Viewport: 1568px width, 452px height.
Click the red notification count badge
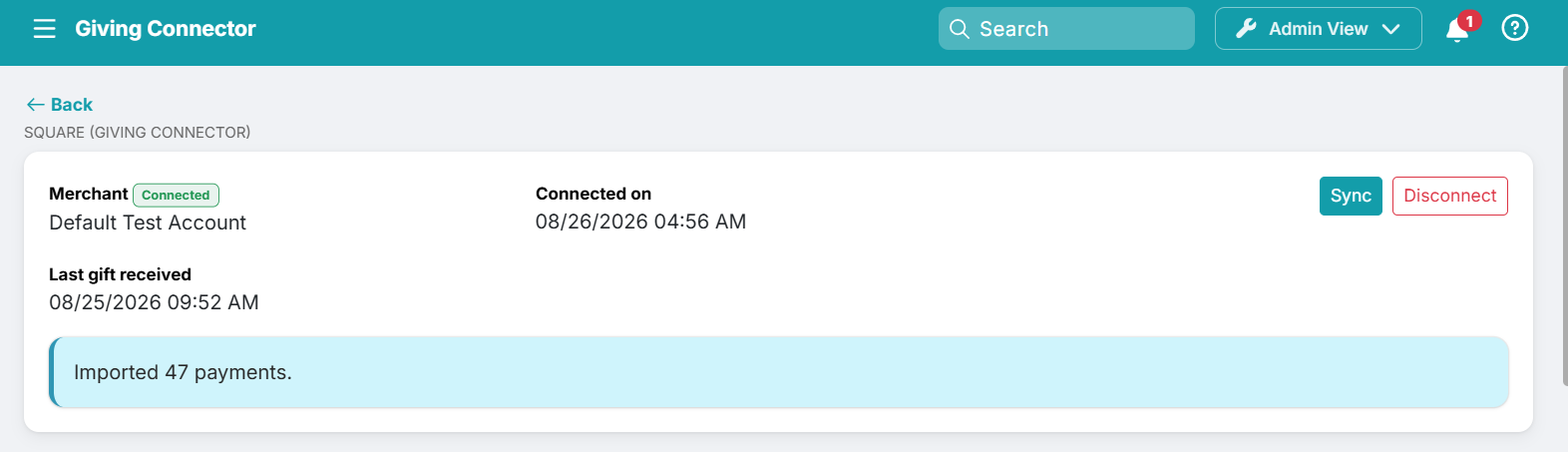tap(1469, 21)
